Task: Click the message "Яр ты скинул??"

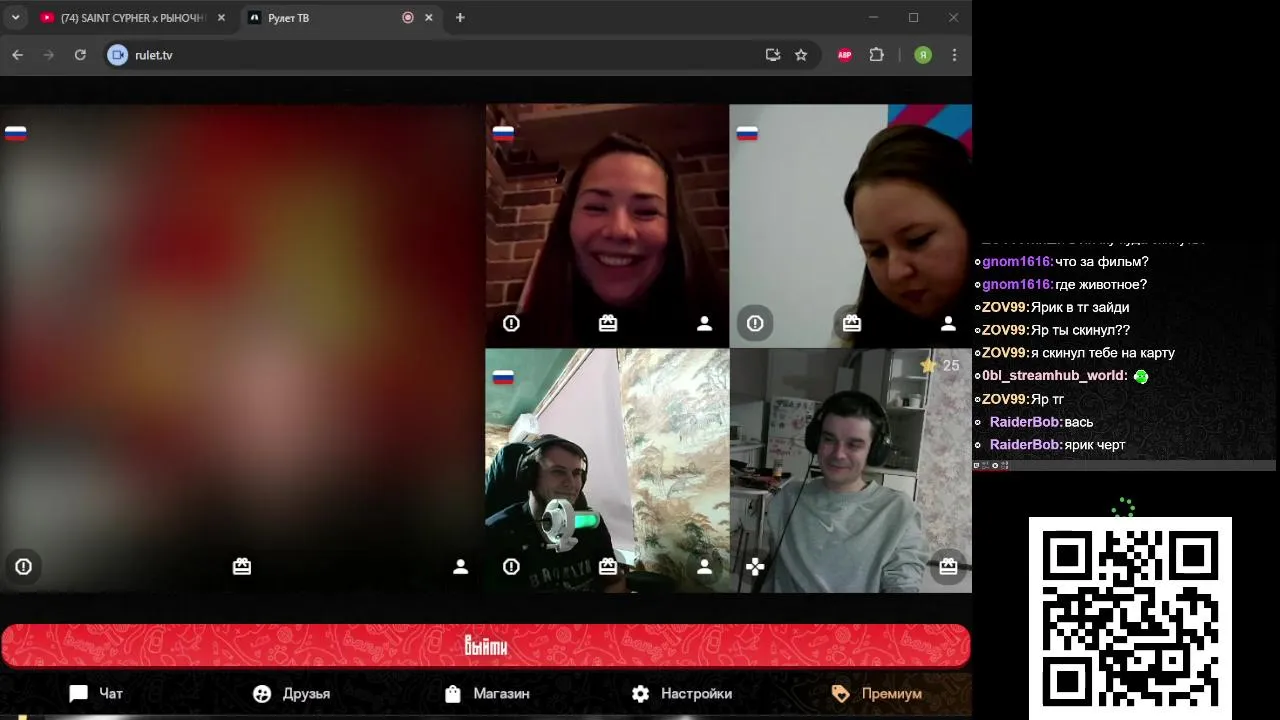Action: pyautogui.click(x=1080, y=331)
